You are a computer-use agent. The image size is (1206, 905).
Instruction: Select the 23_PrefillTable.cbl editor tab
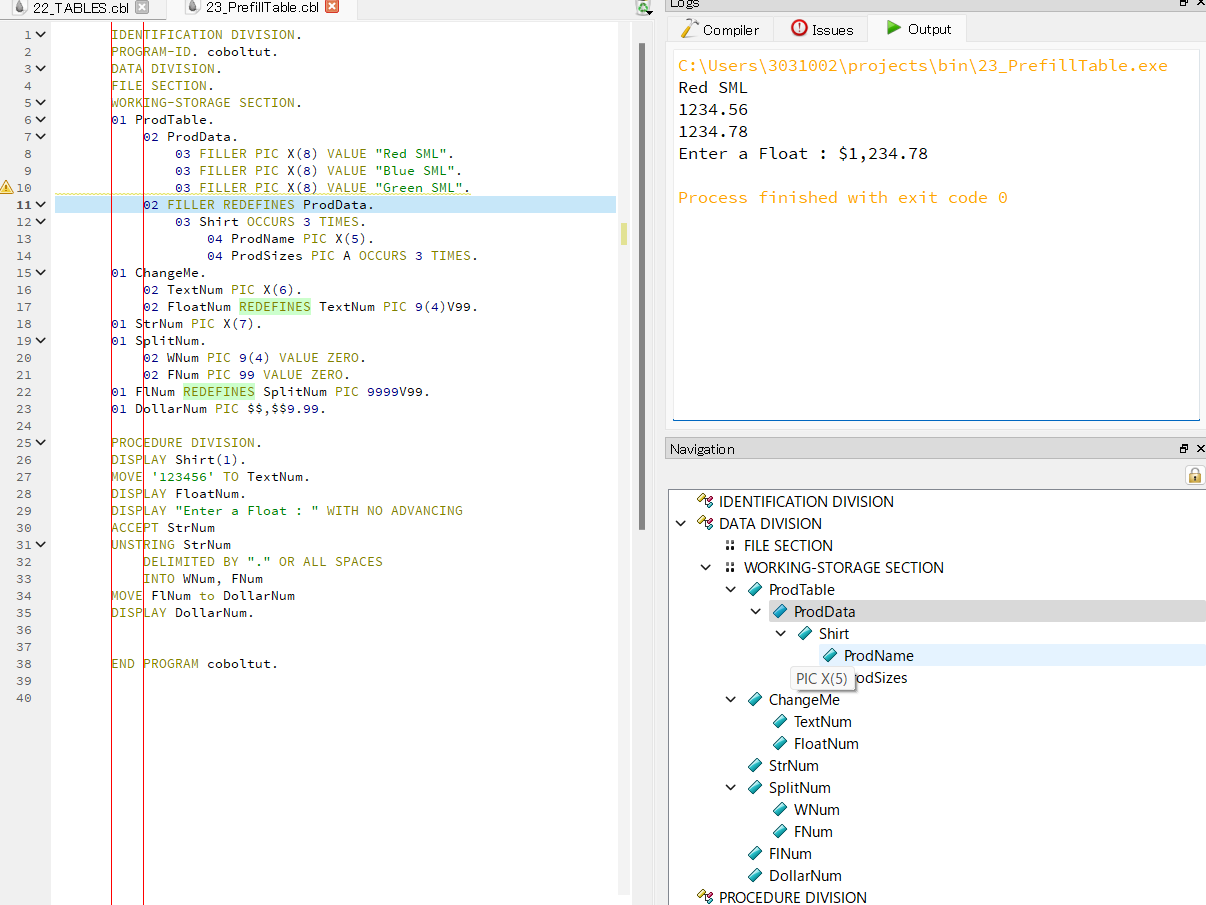click(263, 7)
